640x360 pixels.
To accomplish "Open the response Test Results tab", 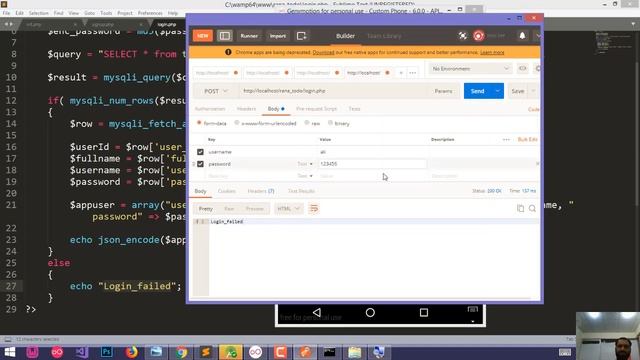I will pyautogui.click(x=301, y=191).
